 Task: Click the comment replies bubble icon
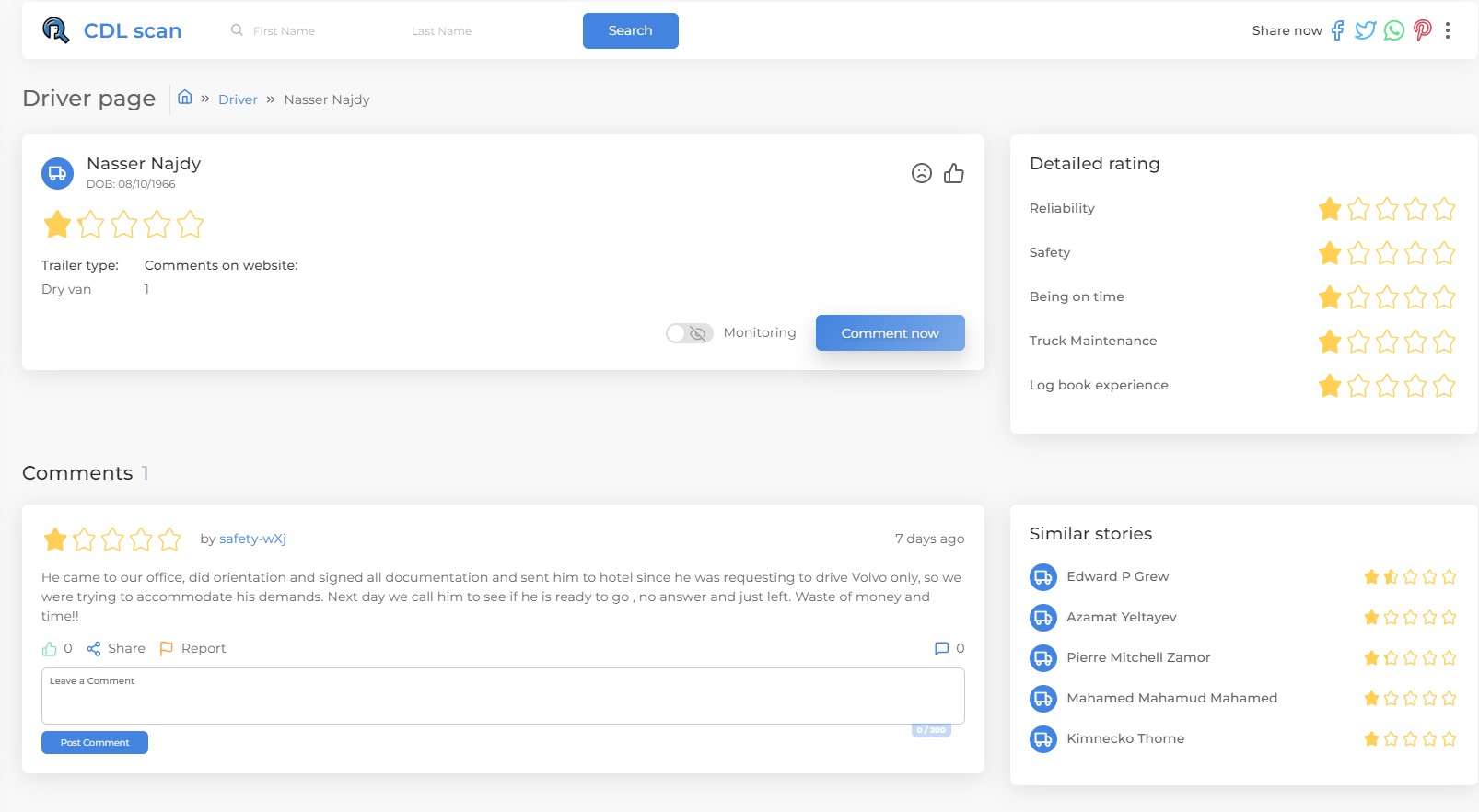941,649
